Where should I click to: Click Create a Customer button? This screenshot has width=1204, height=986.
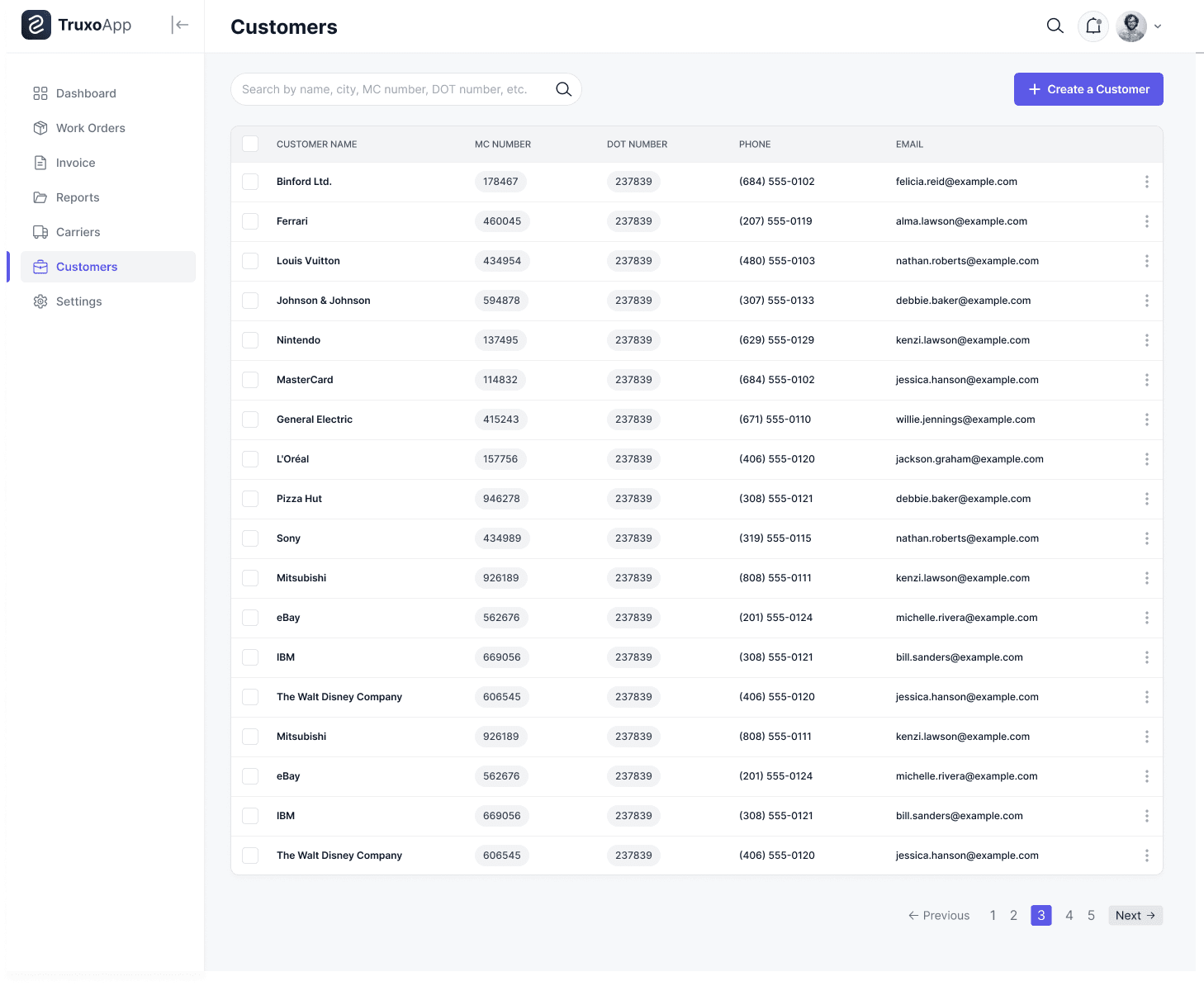pyautogui.click(x=1088, y=89)
